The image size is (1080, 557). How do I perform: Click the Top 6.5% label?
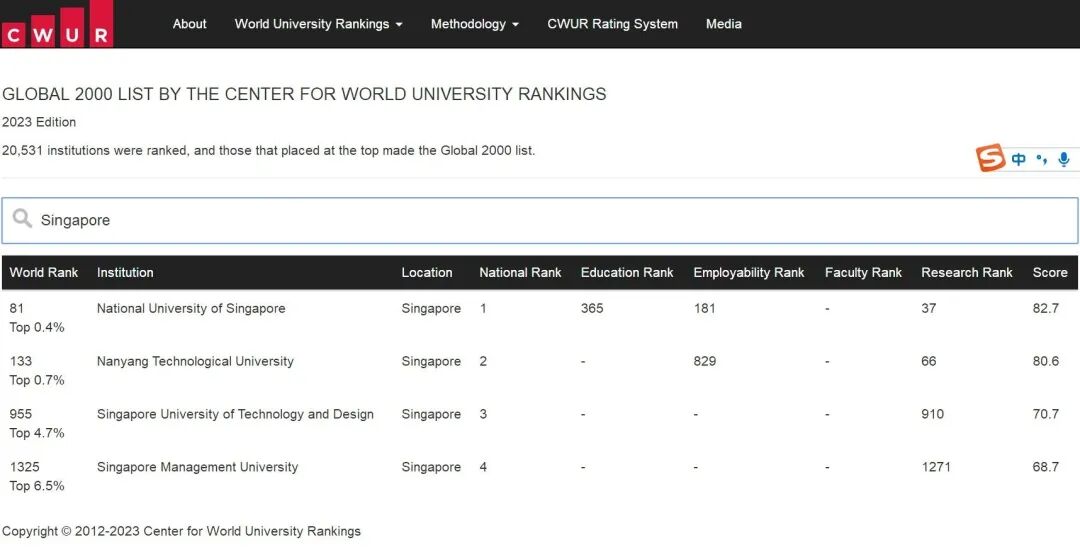(37, 487)
